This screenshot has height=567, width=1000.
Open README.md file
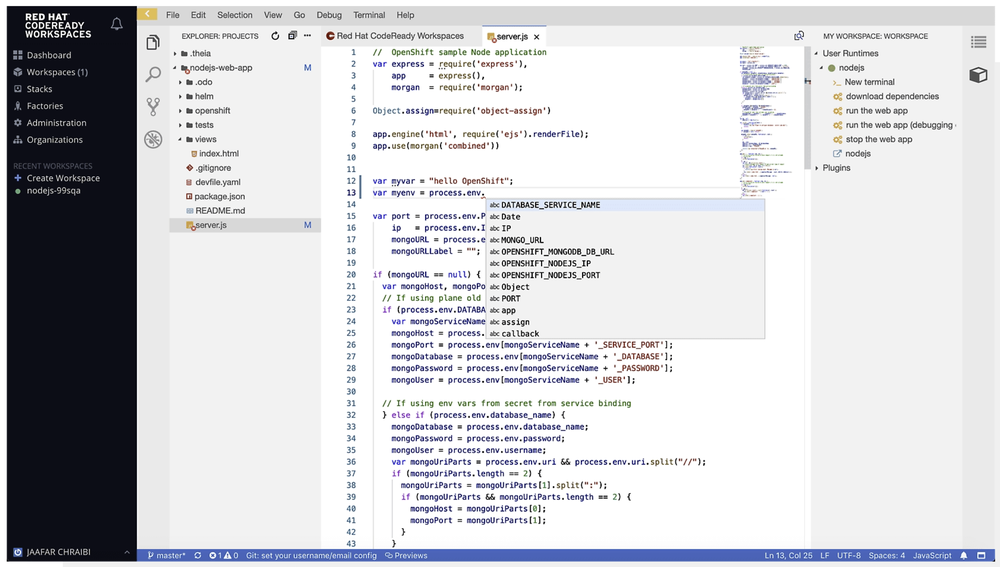220,211
